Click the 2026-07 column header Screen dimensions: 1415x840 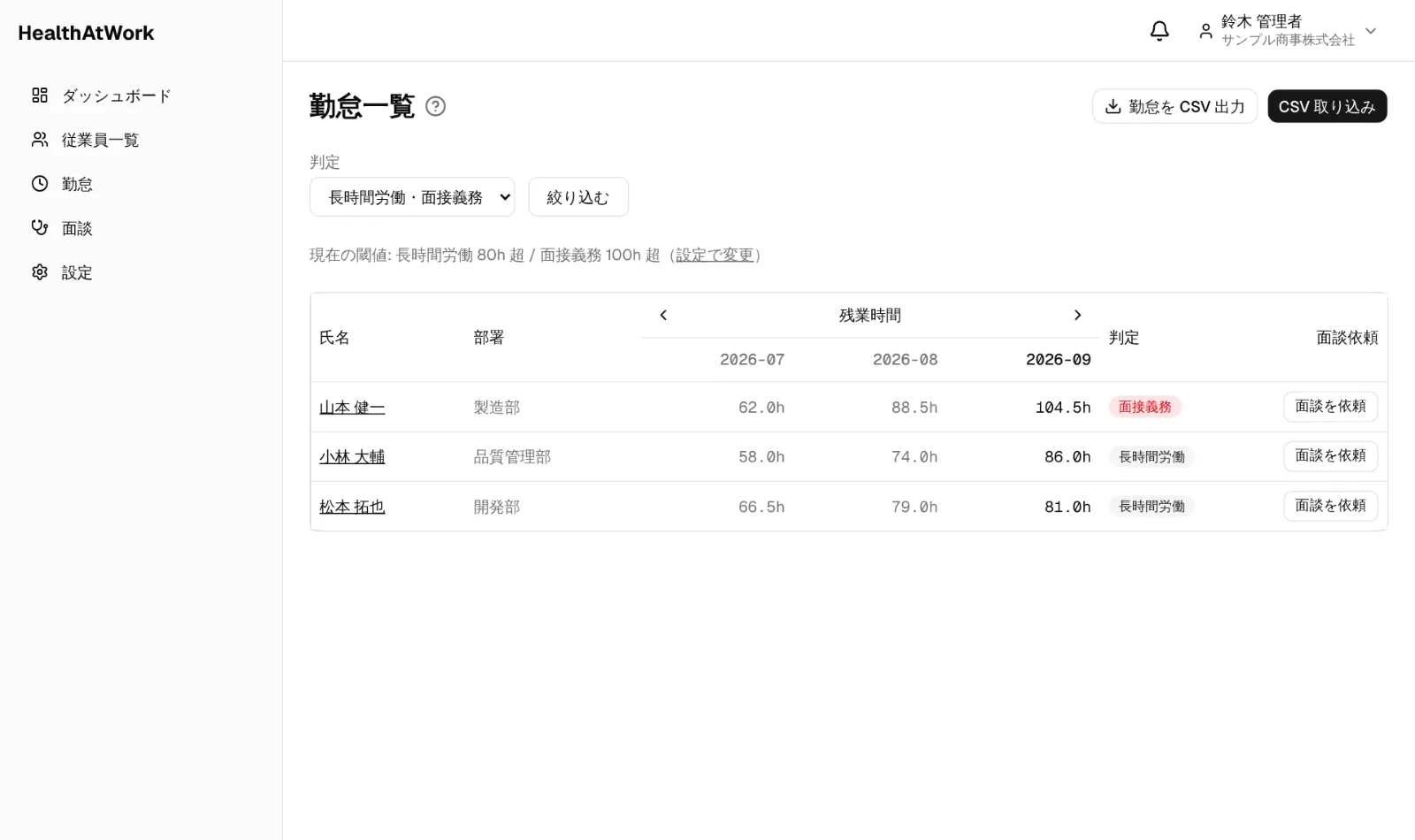pyautogui.click(x=752, y=360)
